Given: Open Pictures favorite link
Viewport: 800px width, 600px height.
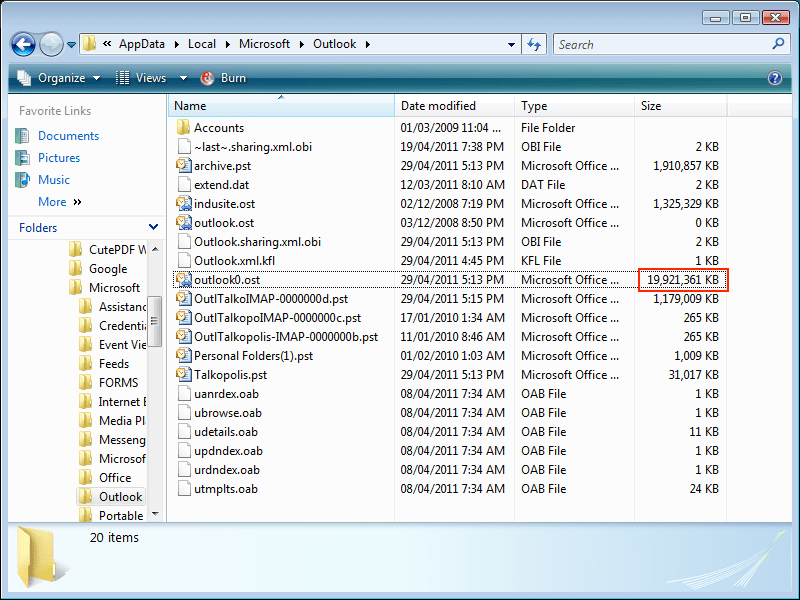Looking at the screenshot, I should pos(59,158).
